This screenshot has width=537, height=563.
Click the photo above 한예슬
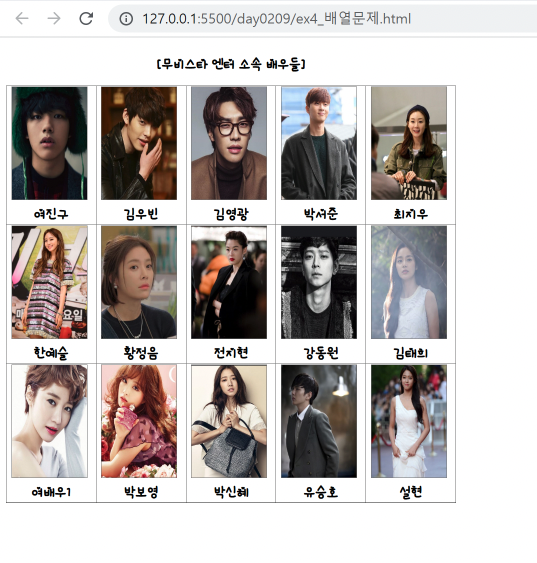coord(50,282)
